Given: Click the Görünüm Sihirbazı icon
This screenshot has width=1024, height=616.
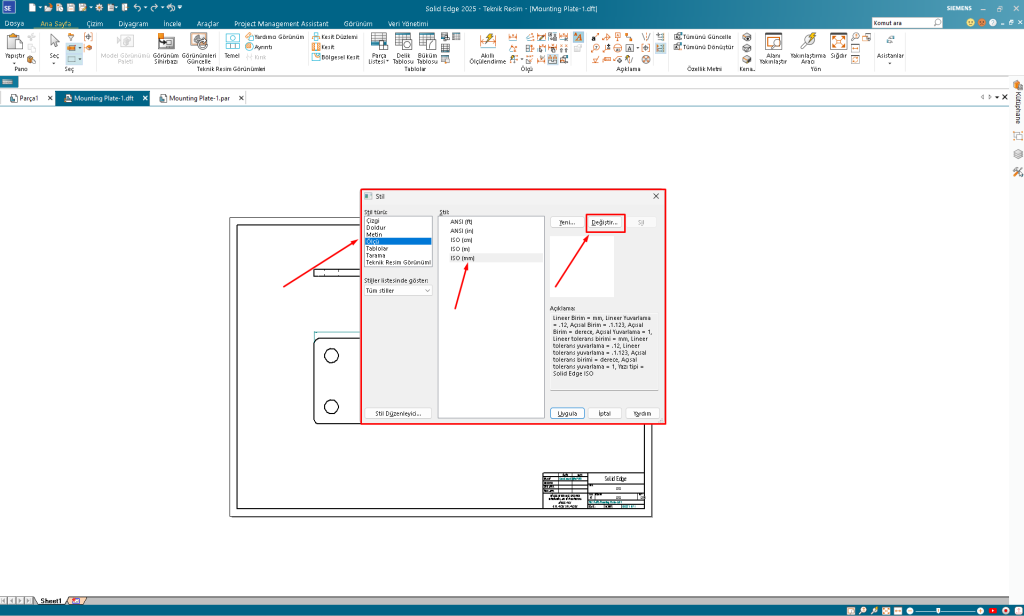Looking at the screenshot, I should (x=166, y=42).
